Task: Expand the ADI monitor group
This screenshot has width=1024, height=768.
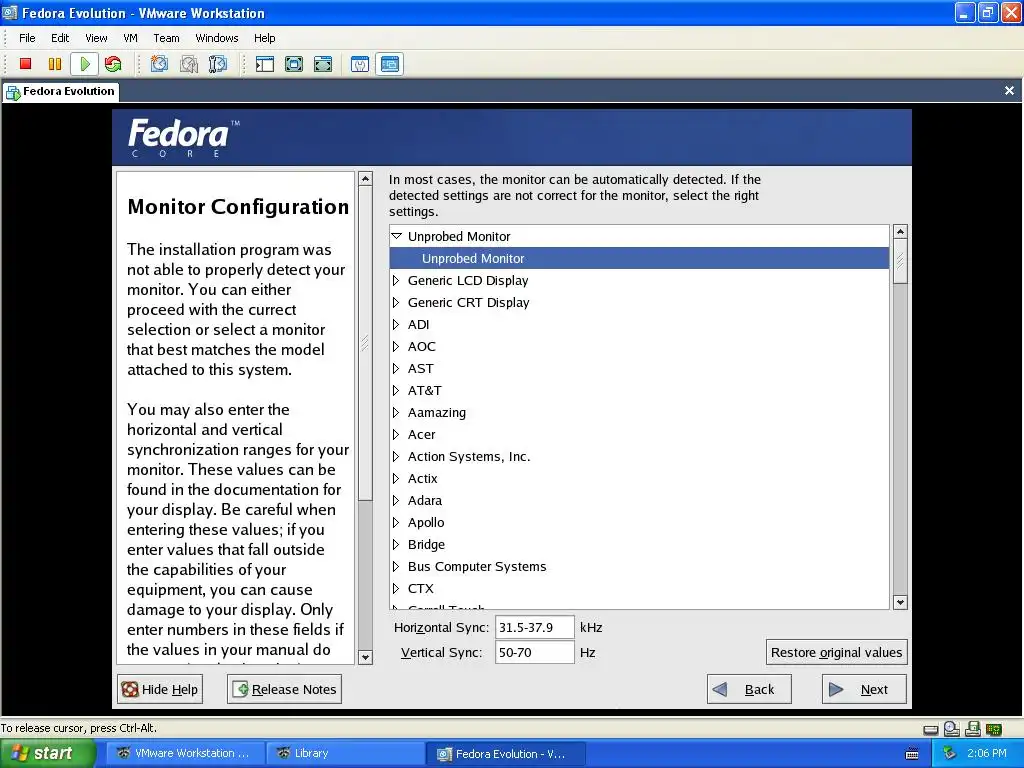Action: tap(396, 324)
